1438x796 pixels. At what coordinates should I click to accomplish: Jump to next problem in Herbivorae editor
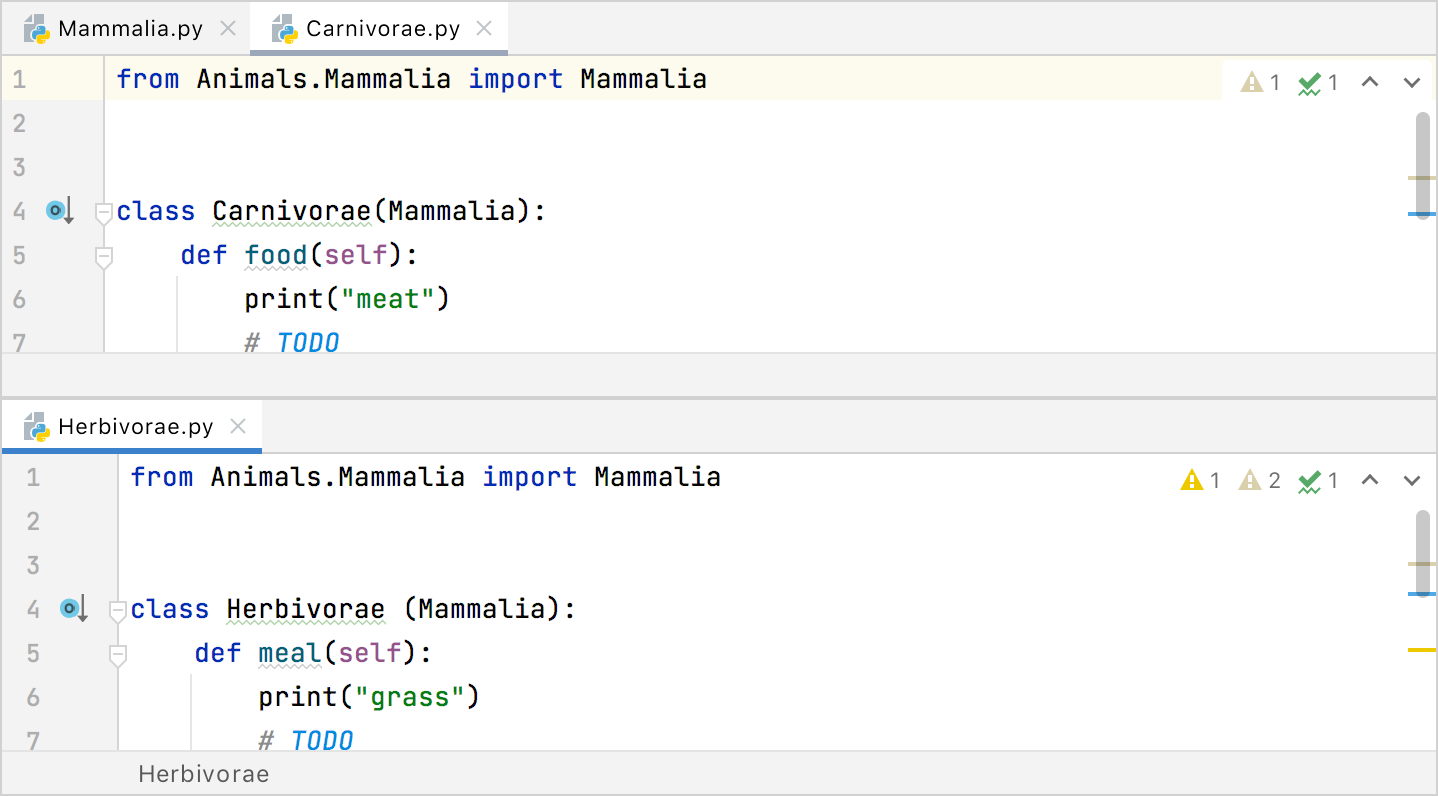coord(1412,480)
